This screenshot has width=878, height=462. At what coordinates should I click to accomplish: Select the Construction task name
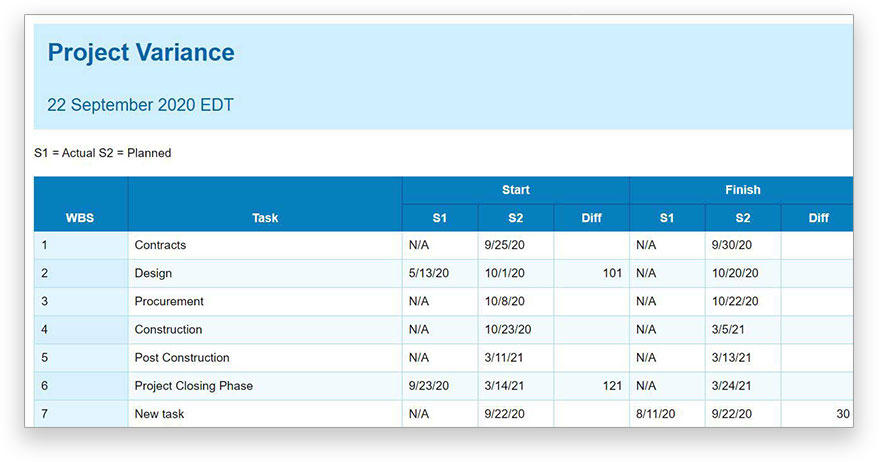coord(168,329)
